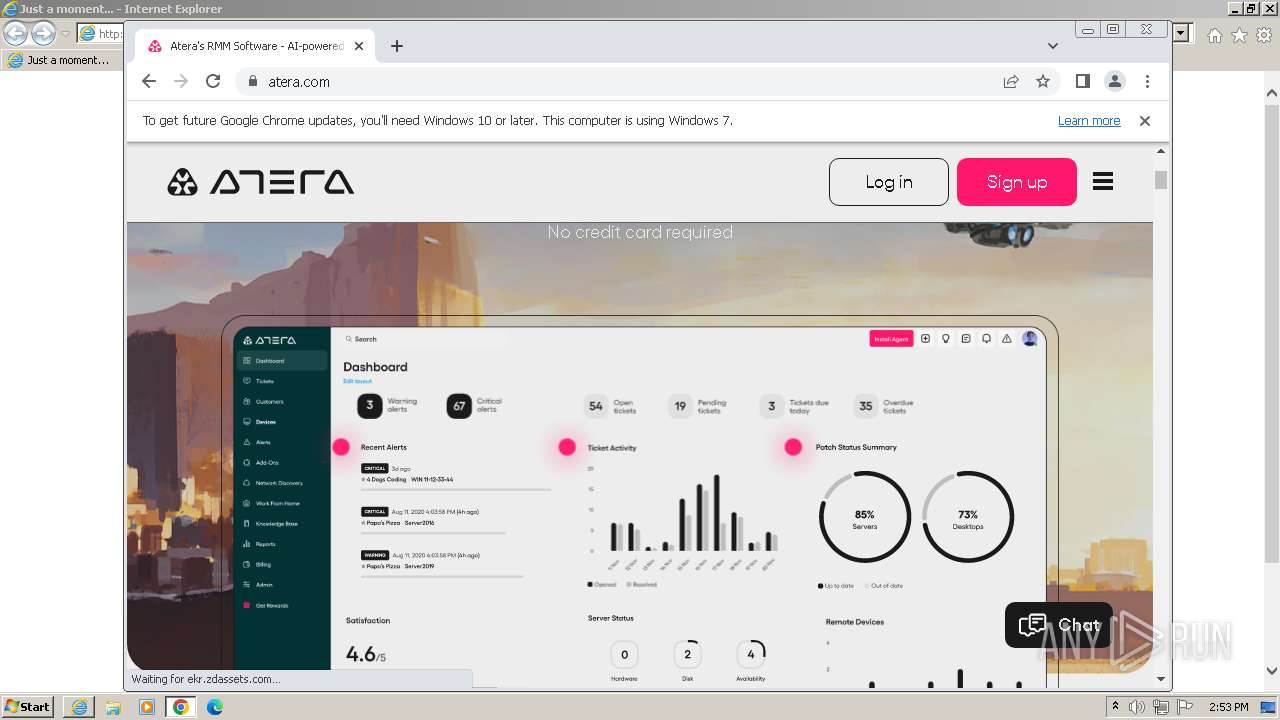Click the 85% Servers patch ring
Image resolution: width=1280 pixels, height=720 pixels.
(865, 517)
